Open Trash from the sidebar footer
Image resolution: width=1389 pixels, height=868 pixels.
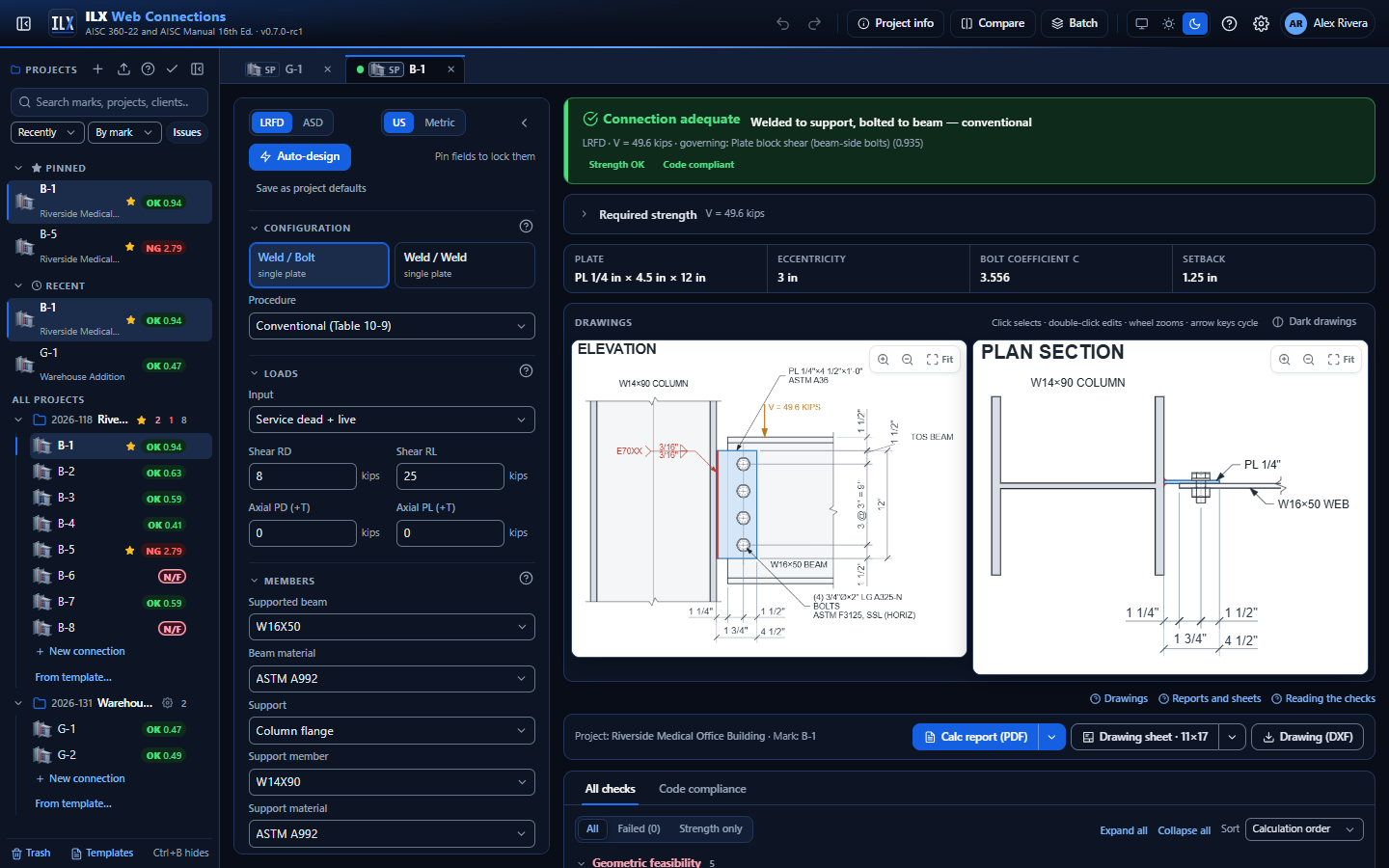coord(31,853)
